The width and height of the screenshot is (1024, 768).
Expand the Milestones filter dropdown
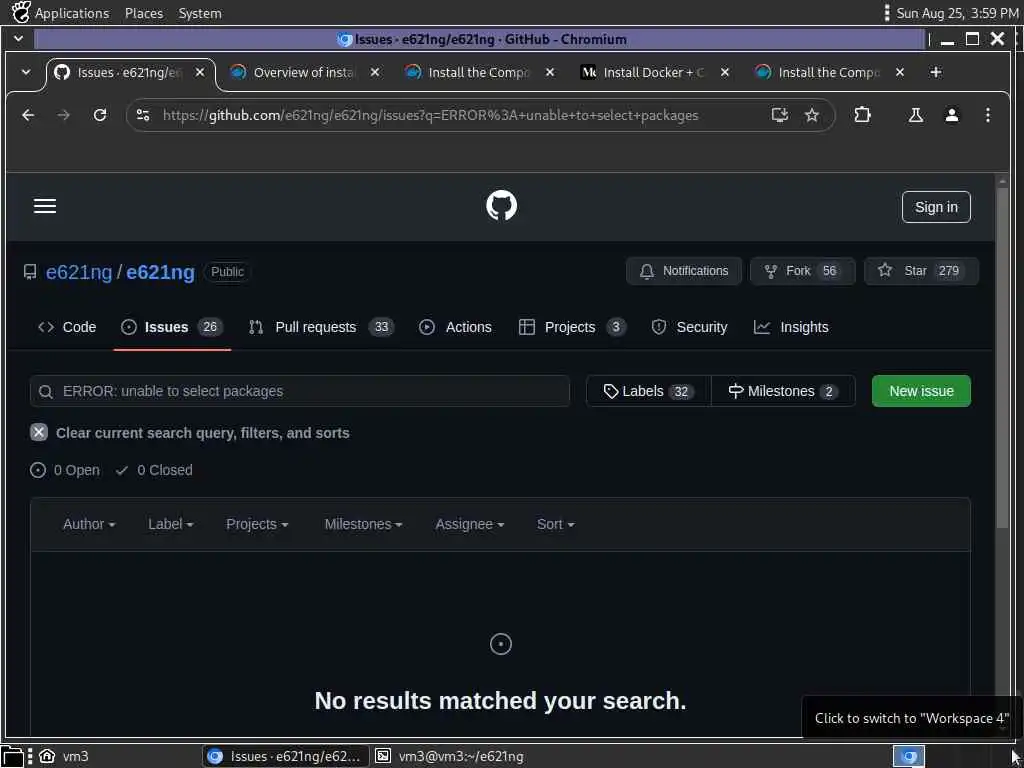[x=363, y=524]
